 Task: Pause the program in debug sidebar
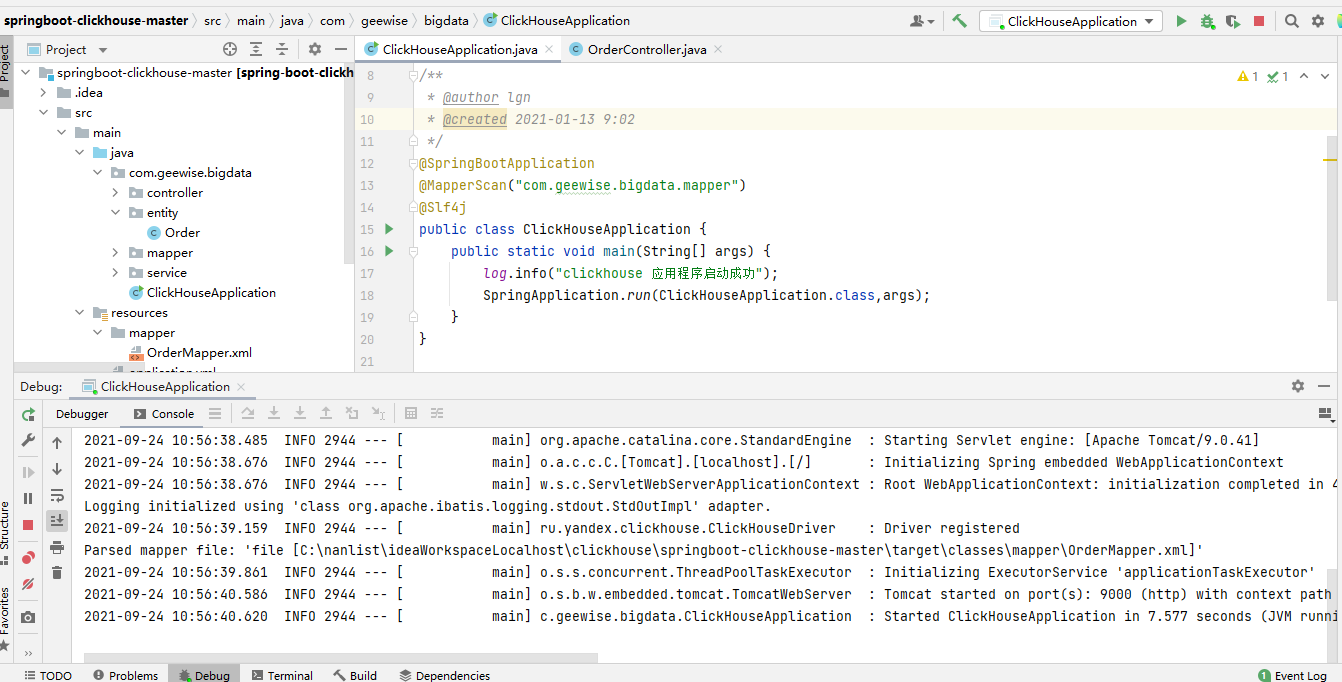click(x=28, y=498)
